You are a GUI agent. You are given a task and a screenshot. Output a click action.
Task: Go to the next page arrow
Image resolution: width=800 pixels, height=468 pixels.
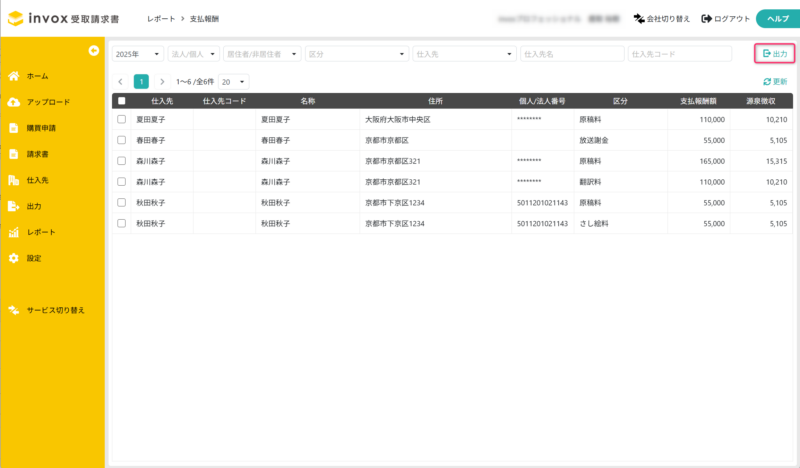(162, 82)
